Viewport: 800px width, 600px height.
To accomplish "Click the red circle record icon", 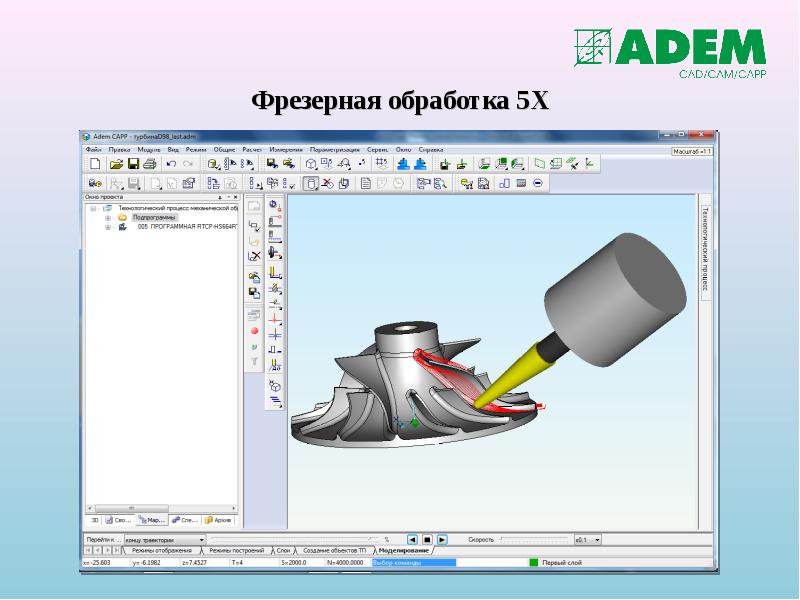I will [x=254, y=331].
